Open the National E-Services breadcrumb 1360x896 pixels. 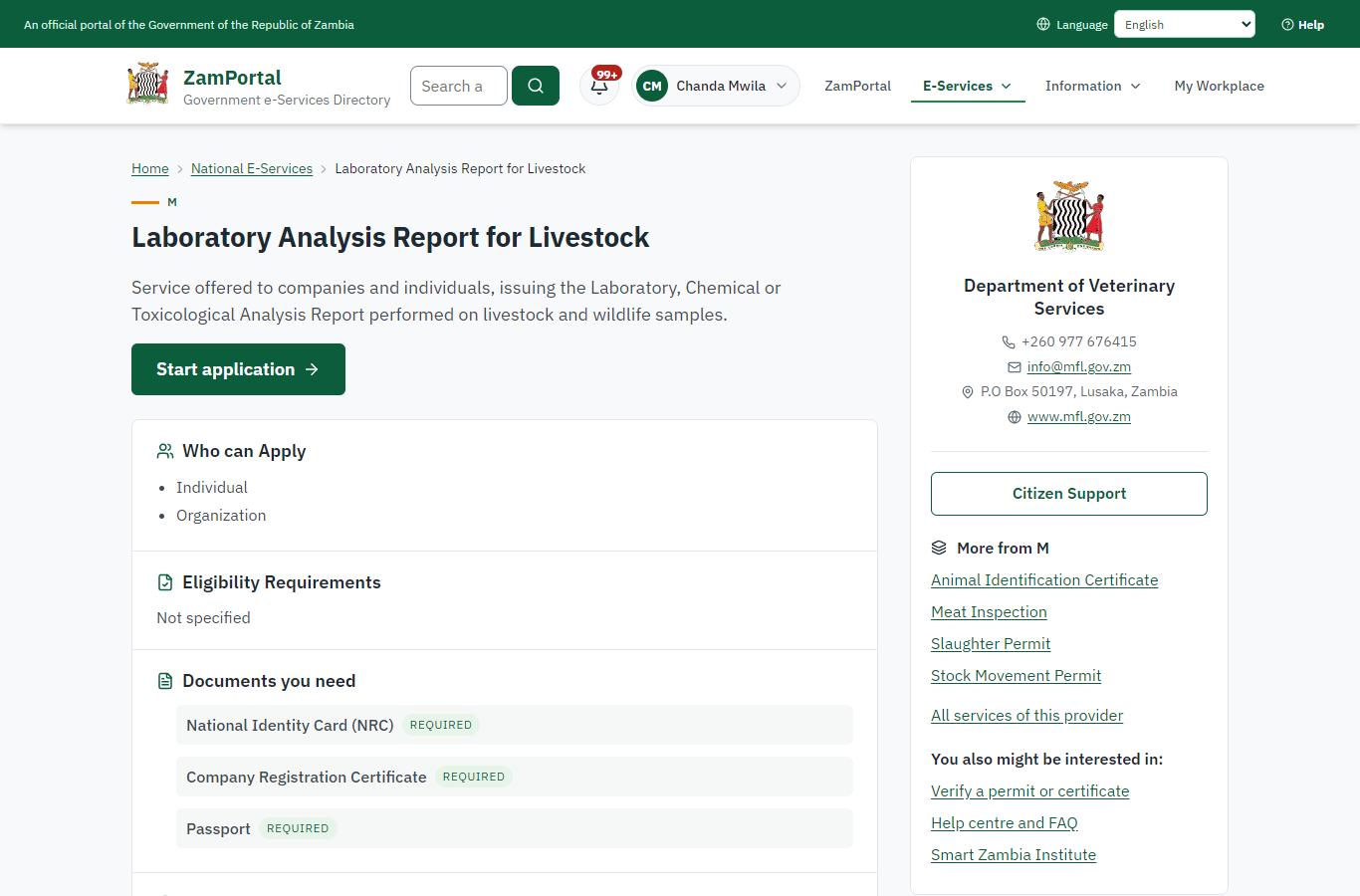click(252, 168)
